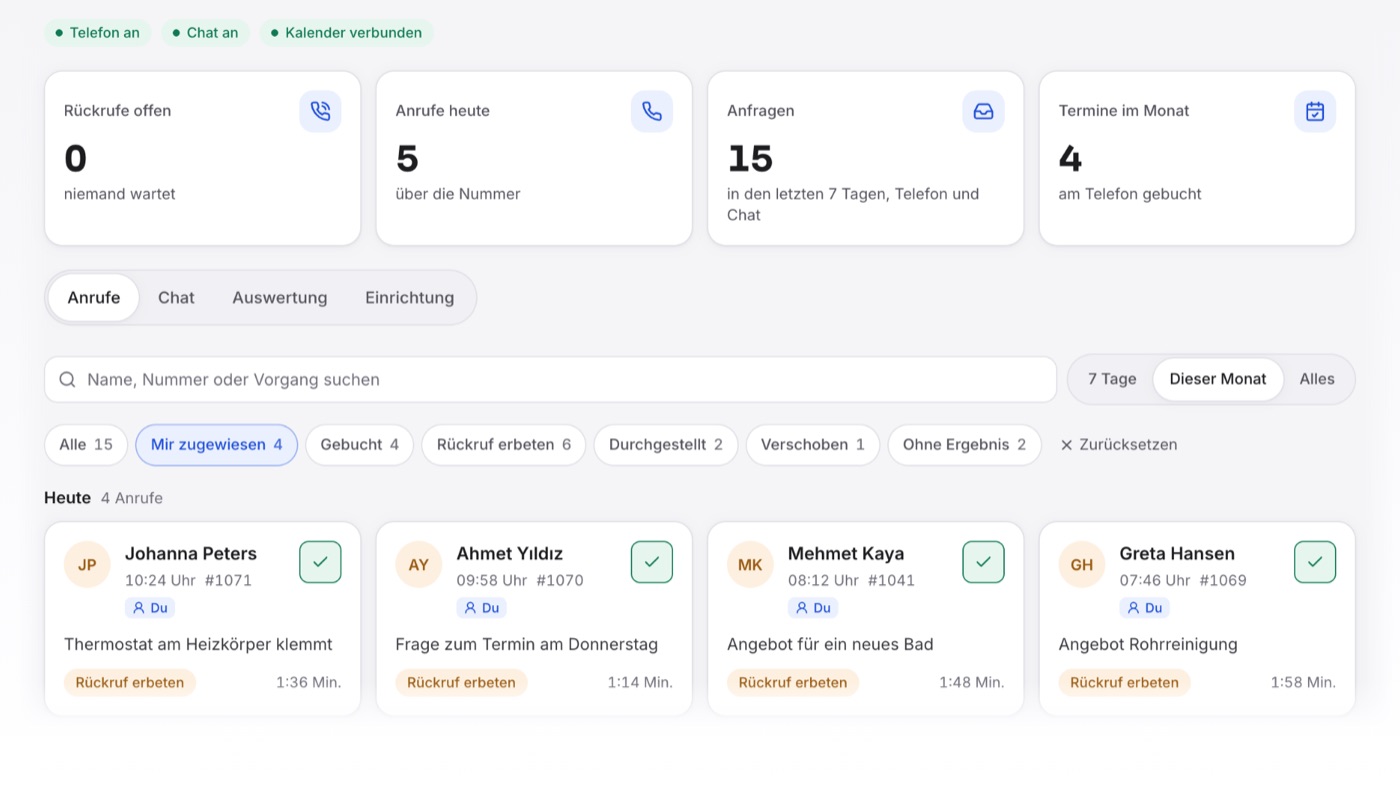The image size is (1400, 787).
Task: Filter by Alle 15 calls
Action: click(x=86, y=445)
